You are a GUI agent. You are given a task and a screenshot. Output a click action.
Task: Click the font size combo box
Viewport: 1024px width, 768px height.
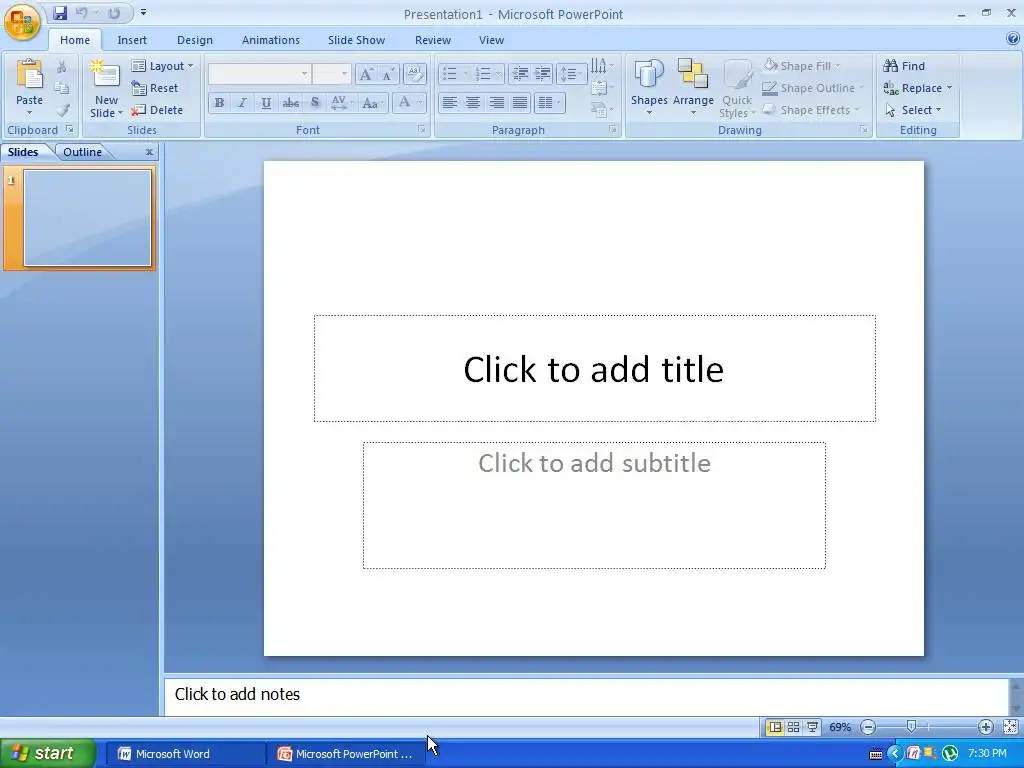tap(332, 74)
